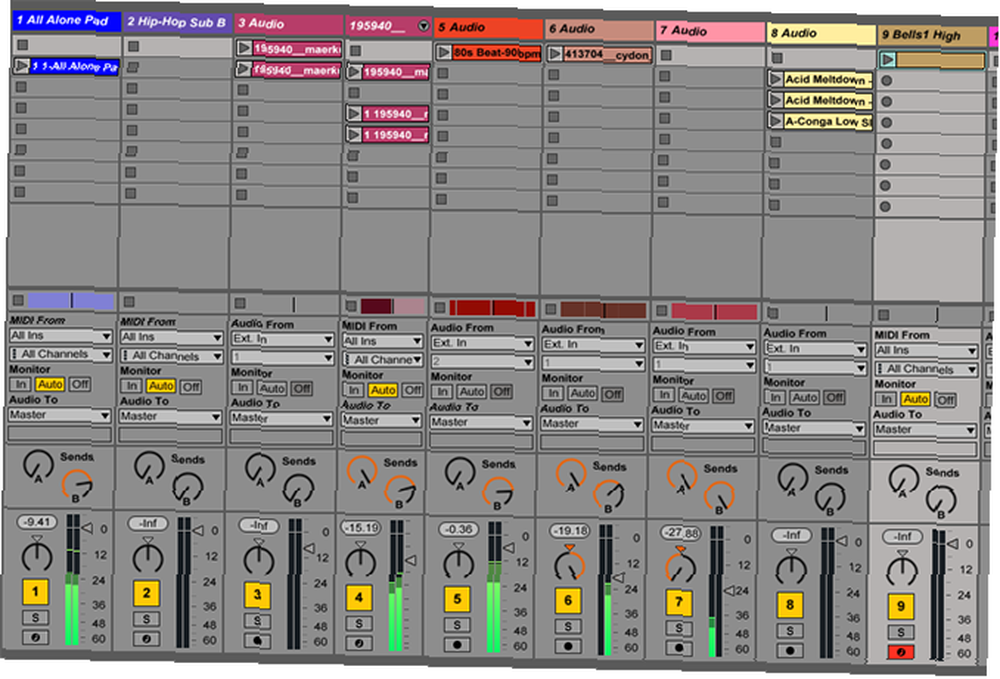Launch the '413704__cydon' clip on track 6
Image resolution: width=1000 pixels, height=679 pixels.
coord(555,54)
